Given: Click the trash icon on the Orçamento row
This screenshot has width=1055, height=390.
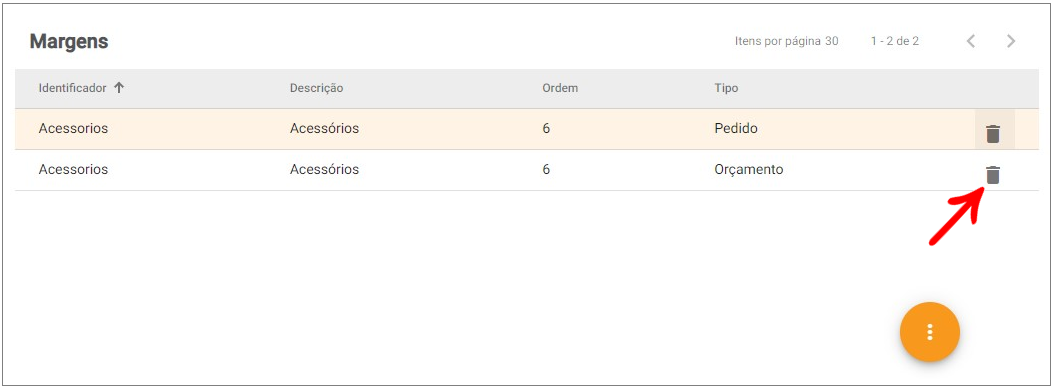Looking at the screenshot, I should (x=993, y=175).
